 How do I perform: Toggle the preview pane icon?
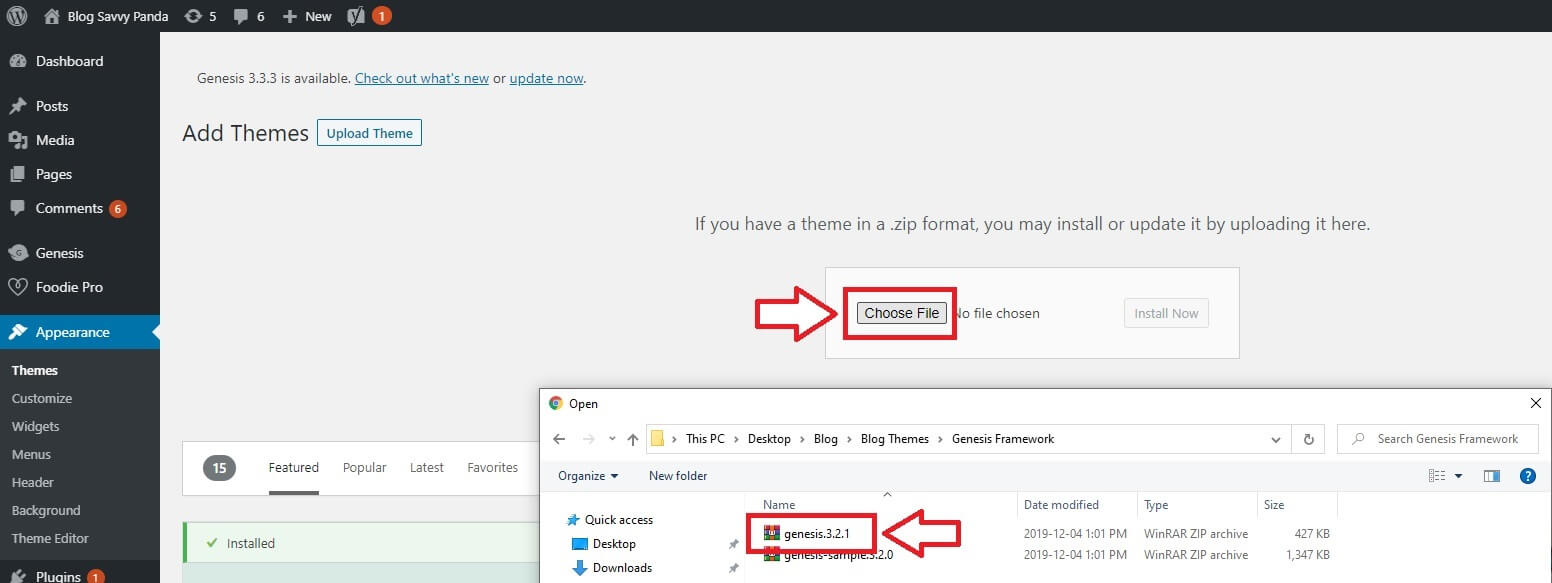[x=1491, y=476]
